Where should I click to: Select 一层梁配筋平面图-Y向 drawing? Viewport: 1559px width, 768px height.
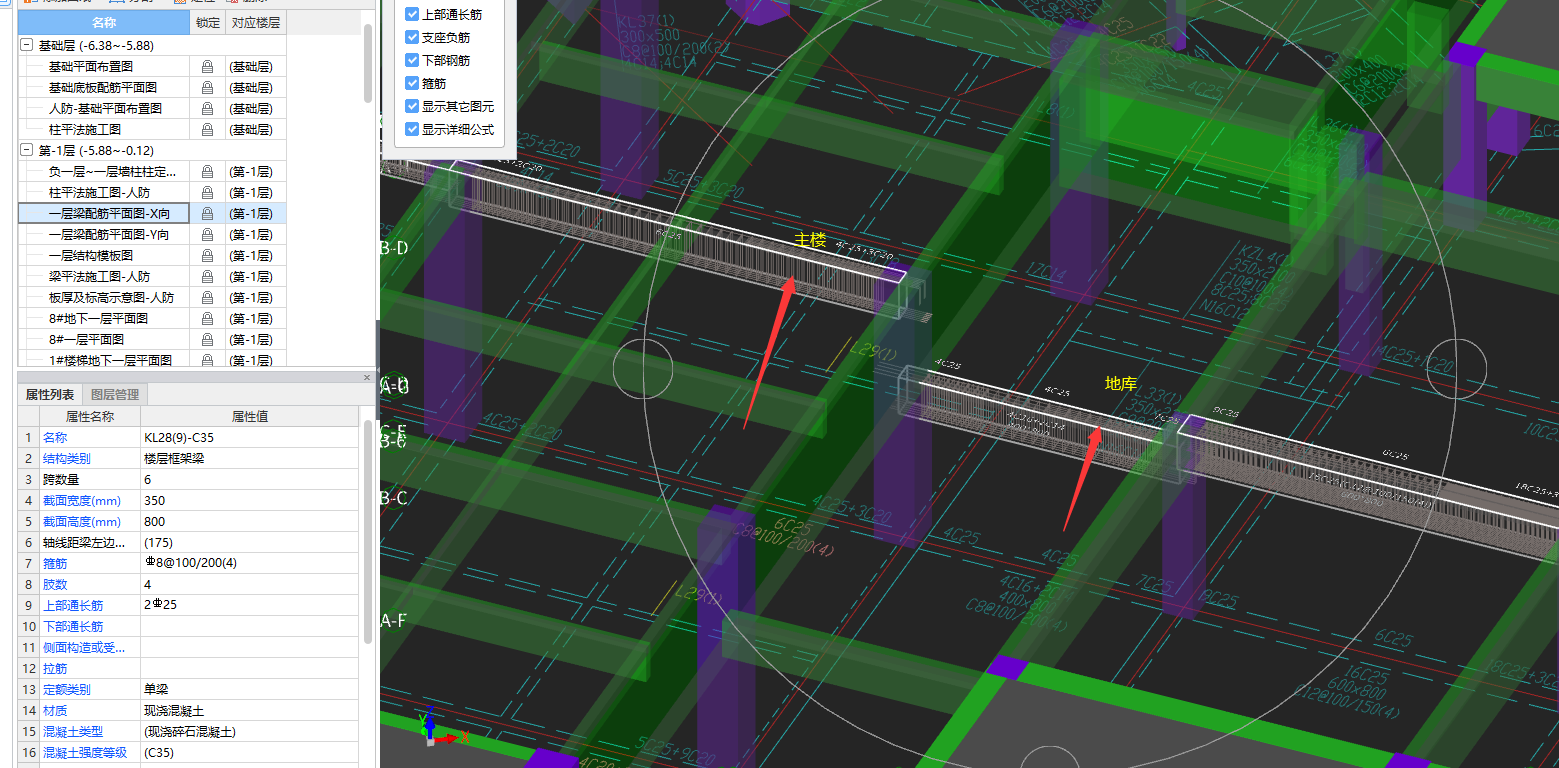tap(109, 234)
